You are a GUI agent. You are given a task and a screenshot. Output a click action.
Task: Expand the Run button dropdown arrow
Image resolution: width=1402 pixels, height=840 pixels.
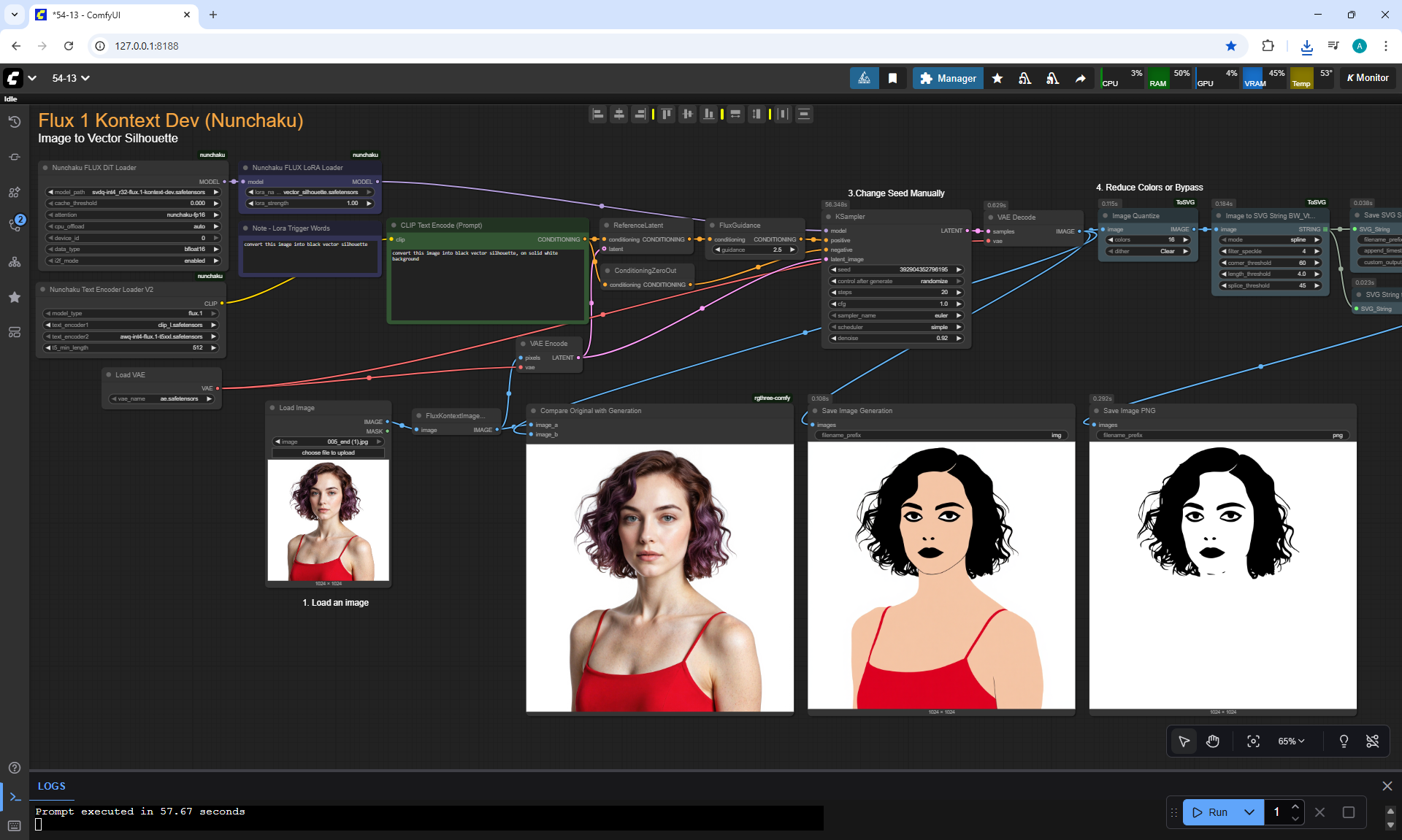(1249, 812)
